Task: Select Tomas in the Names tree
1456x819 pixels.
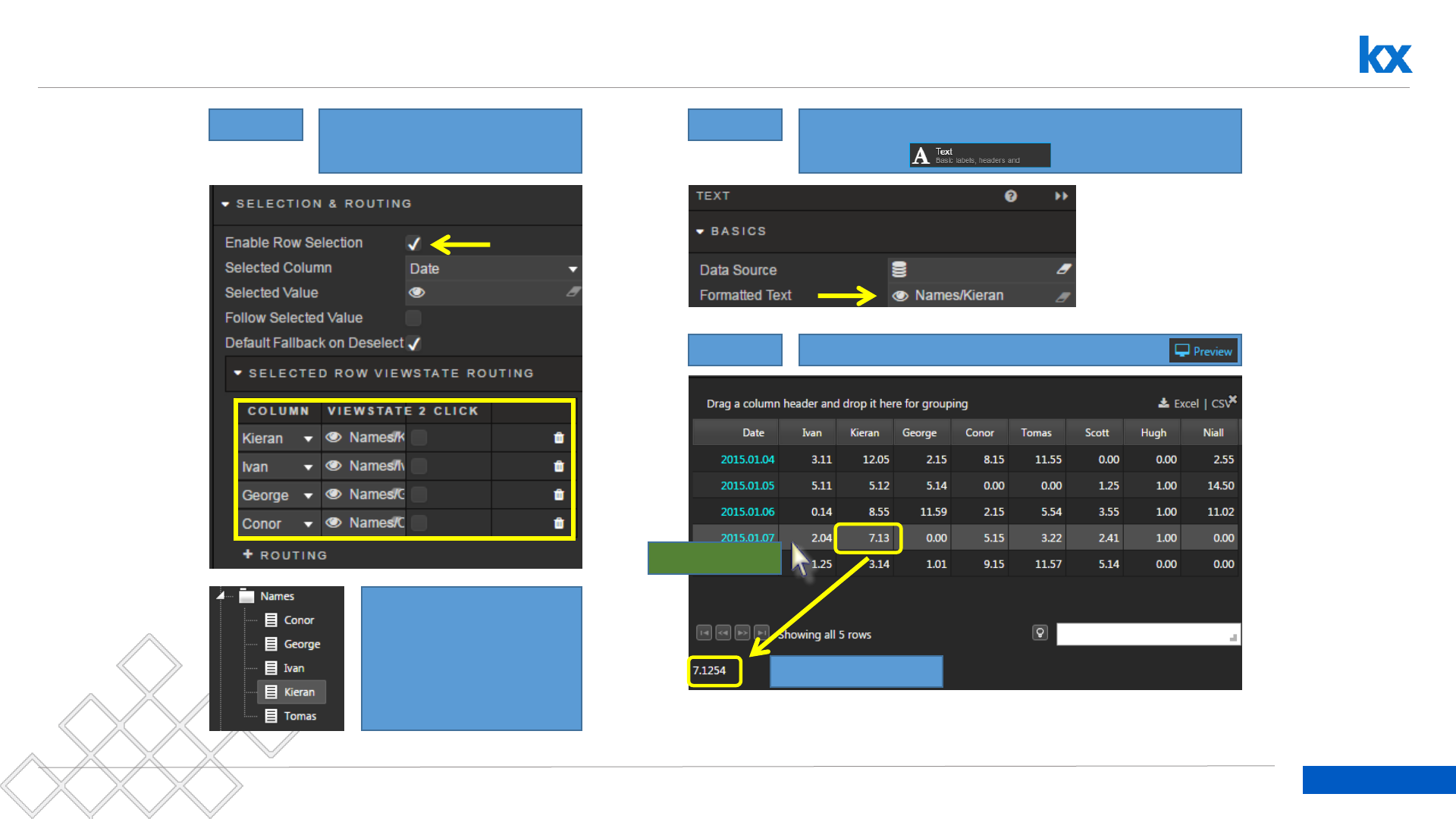Action: point(300,716)
